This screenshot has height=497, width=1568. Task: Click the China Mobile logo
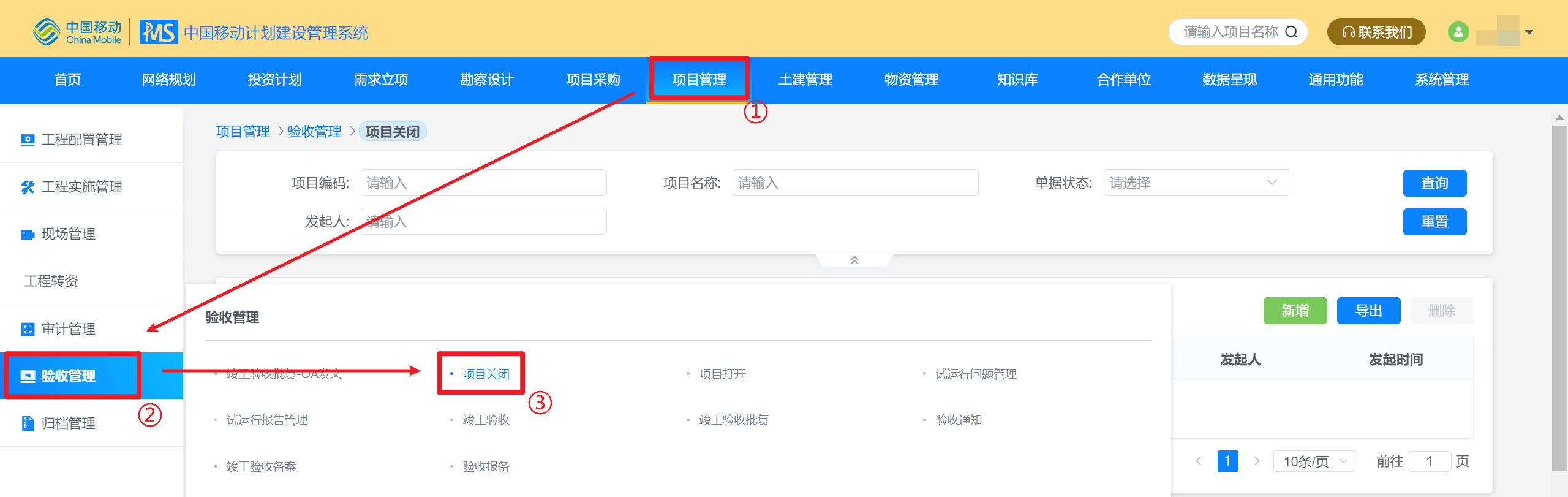78,32
